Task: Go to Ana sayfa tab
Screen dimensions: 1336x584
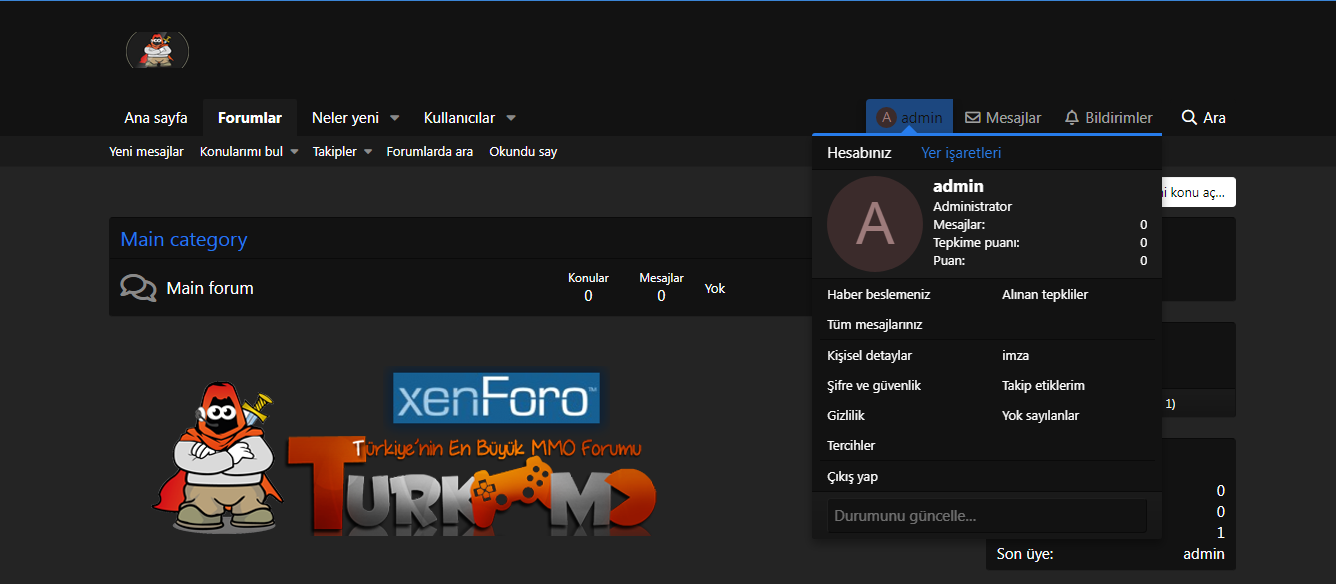Action: (x=156, y=118)
